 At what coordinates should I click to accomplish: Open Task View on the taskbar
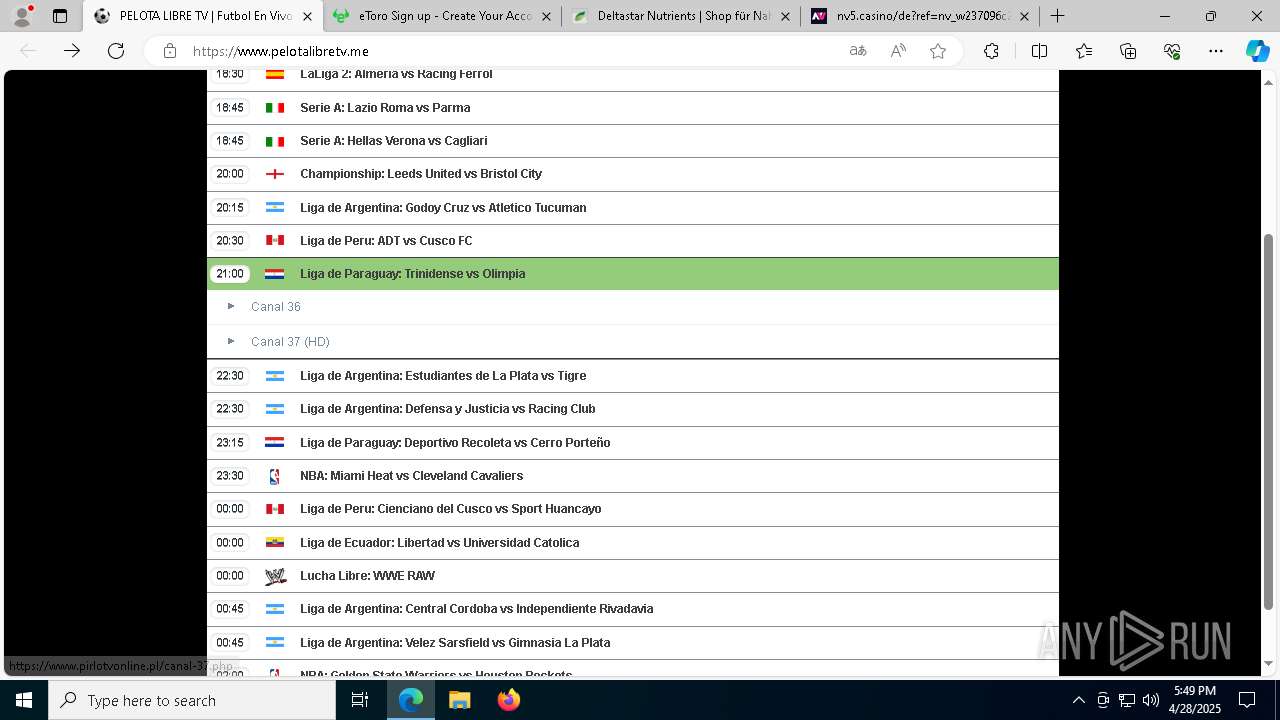360,700
